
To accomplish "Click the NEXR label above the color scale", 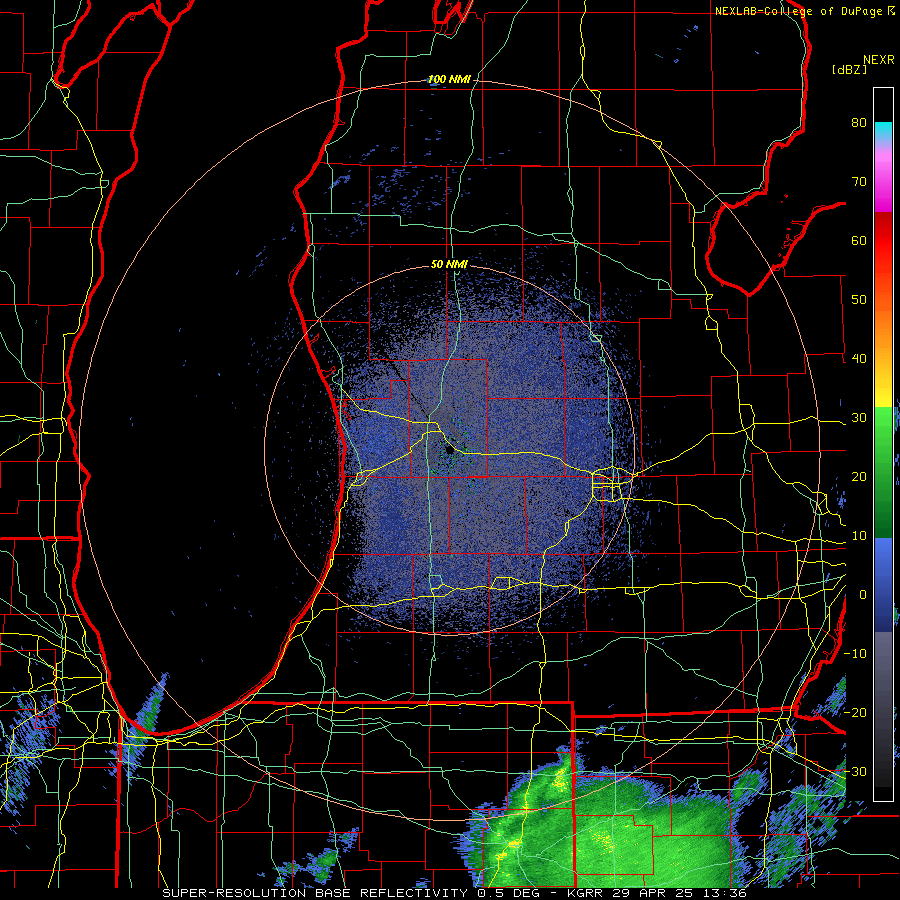I will point(878,60).
